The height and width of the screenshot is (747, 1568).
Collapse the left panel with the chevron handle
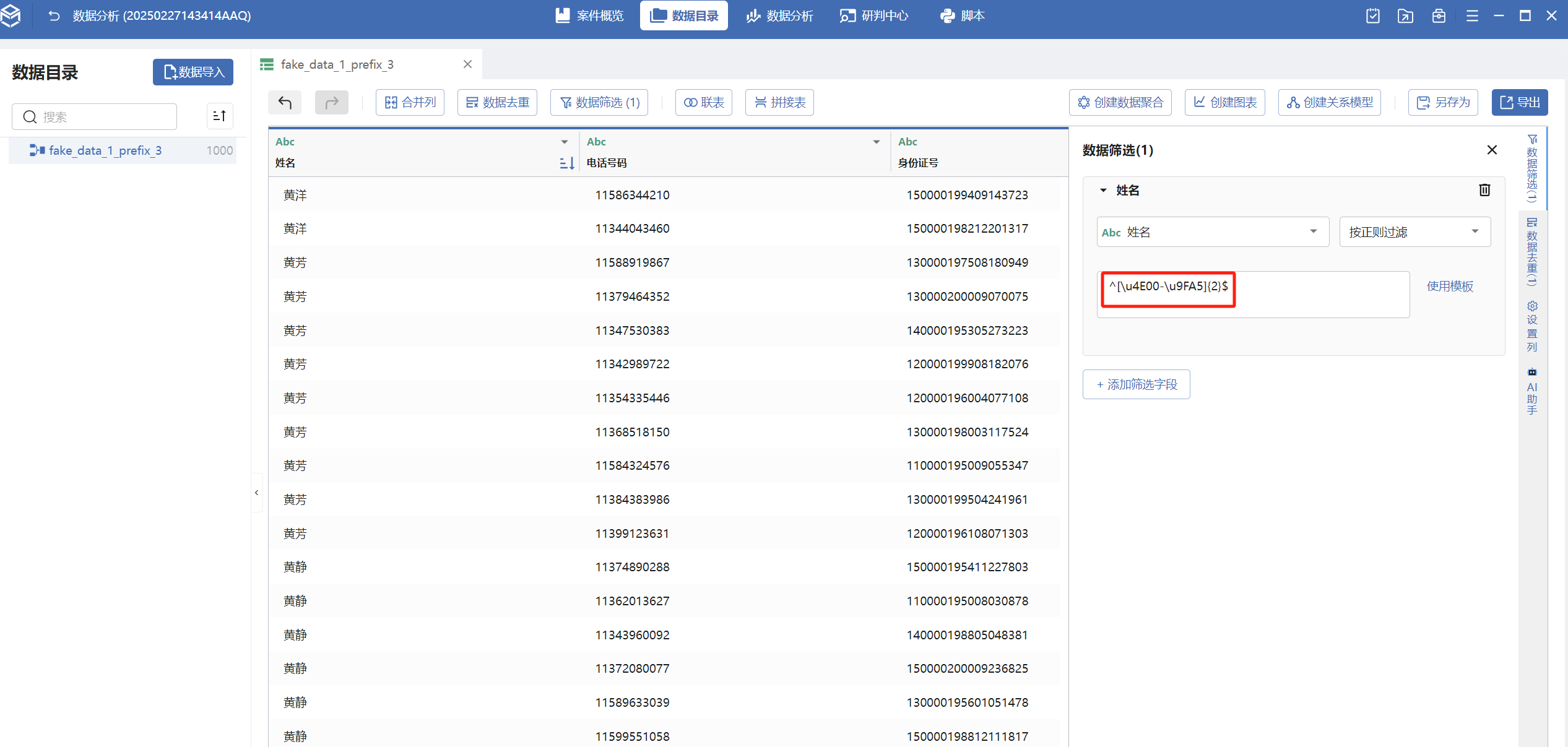(x=256, y=493)
